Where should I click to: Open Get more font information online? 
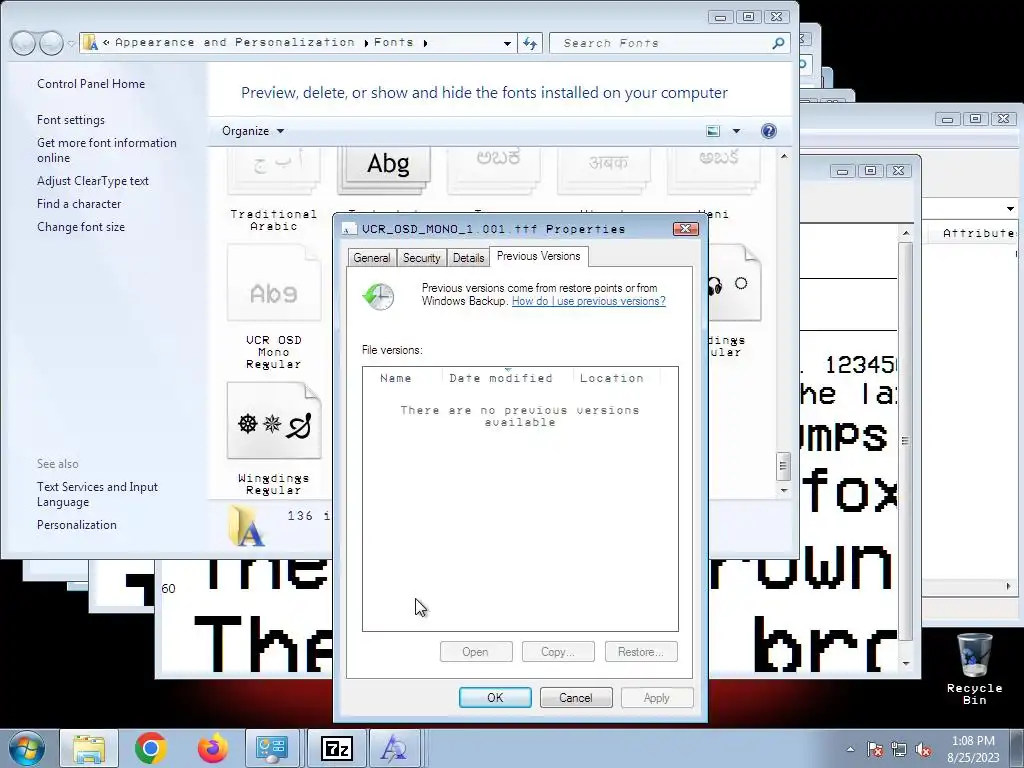click(x=106, y=150)
